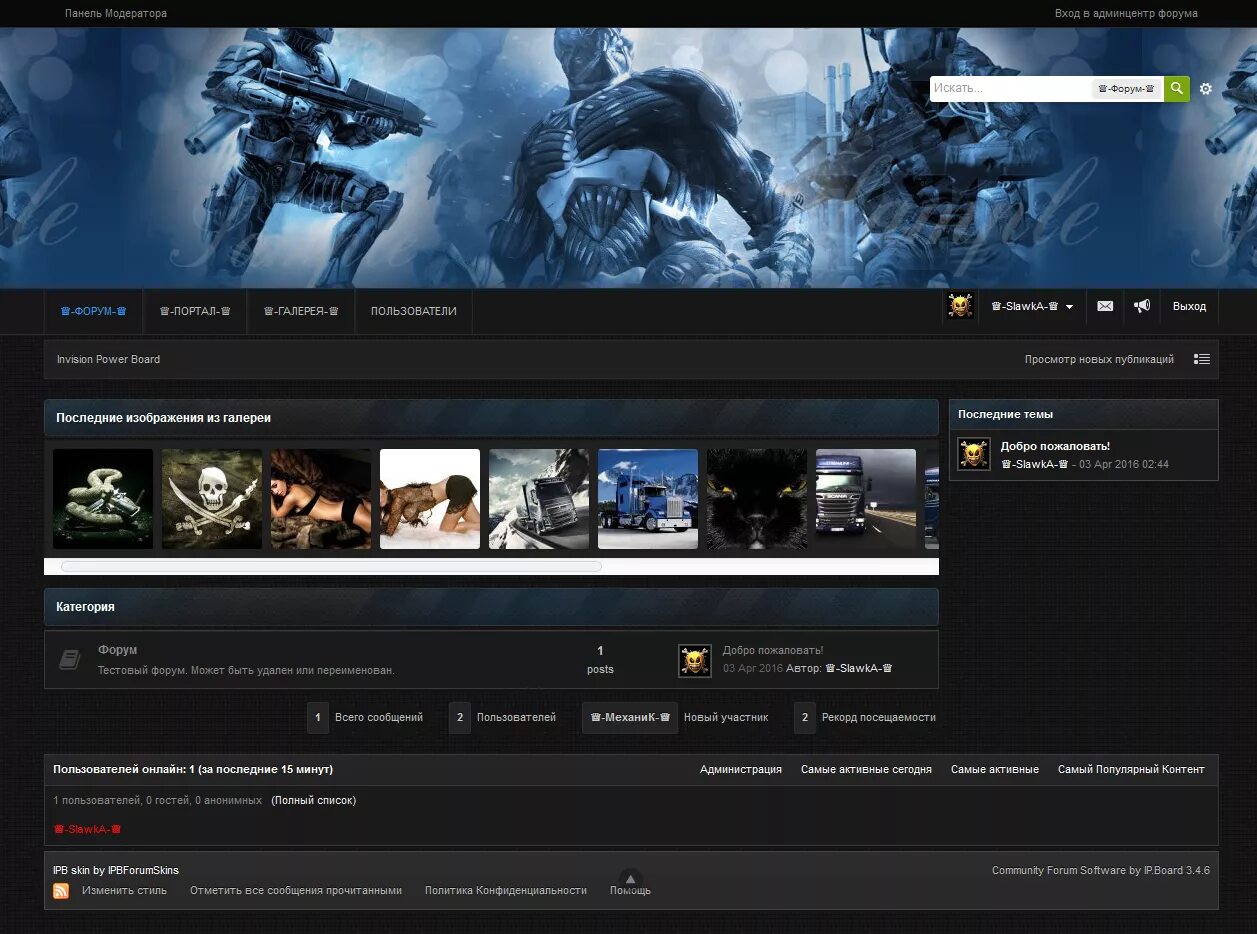Open Просмотр новых публикаций link
Image resolution: width=1257 pixels, height=934 pixels.
tap(1099, 359)
